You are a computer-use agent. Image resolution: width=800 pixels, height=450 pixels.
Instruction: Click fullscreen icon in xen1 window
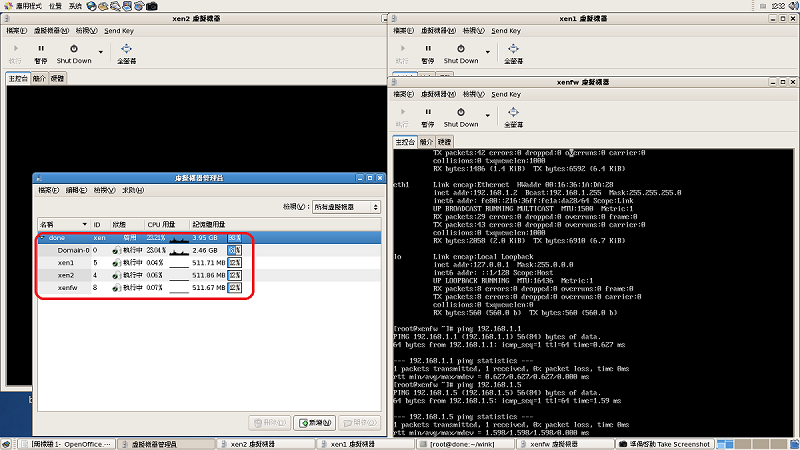(513, 54)
